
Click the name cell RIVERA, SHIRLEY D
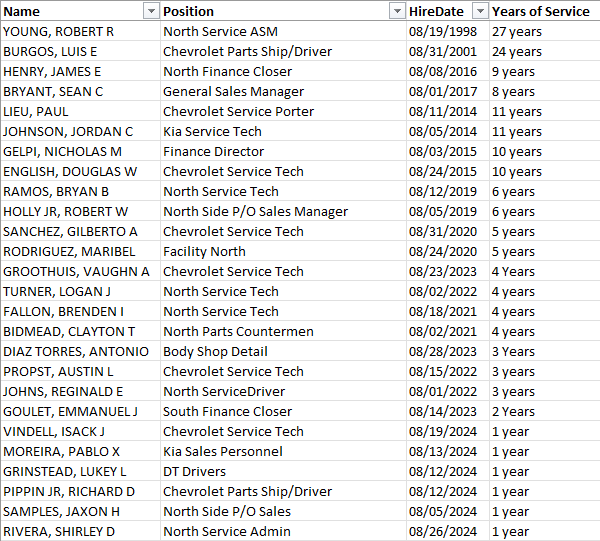(59, 531)
